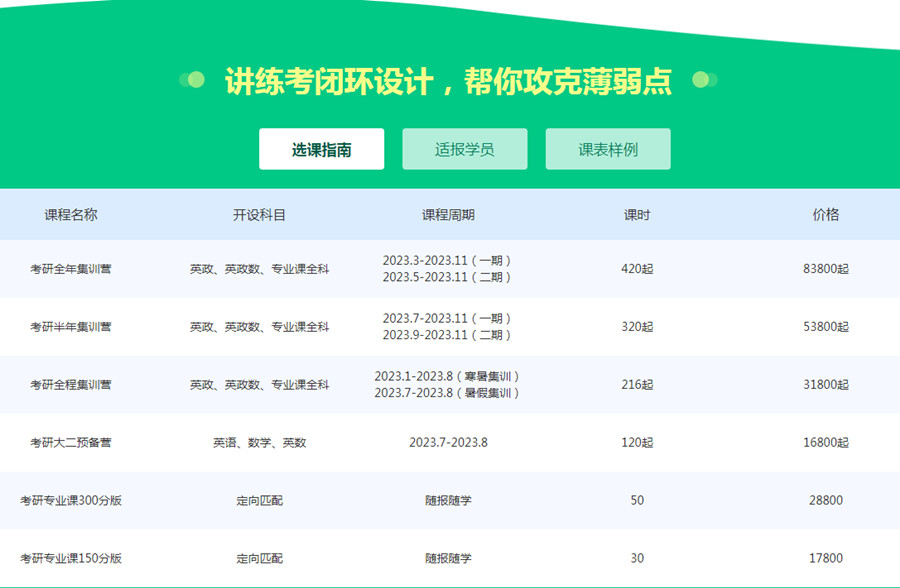Click the 课程周期 column header

(448, 215)
